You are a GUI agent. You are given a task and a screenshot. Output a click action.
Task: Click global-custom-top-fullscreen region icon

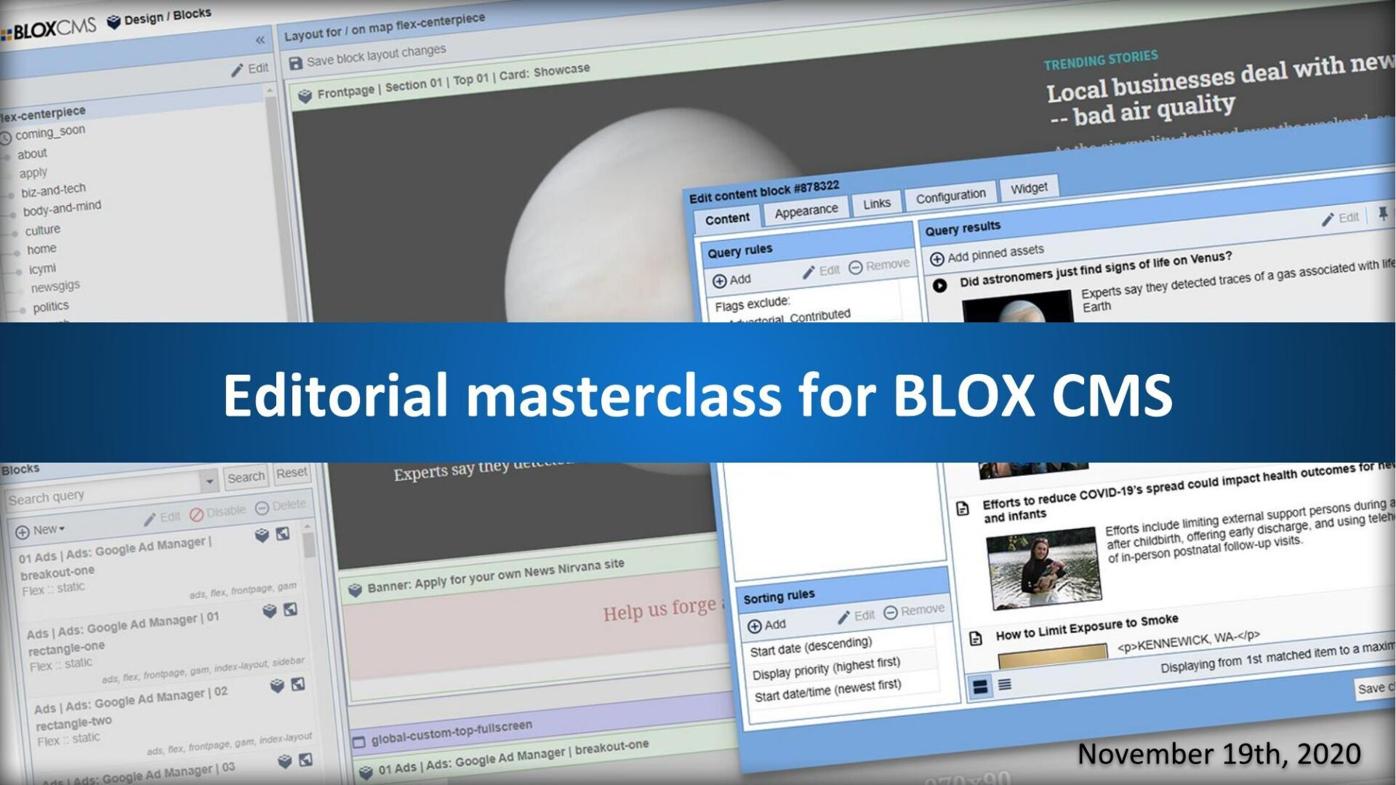coord(359,743)
